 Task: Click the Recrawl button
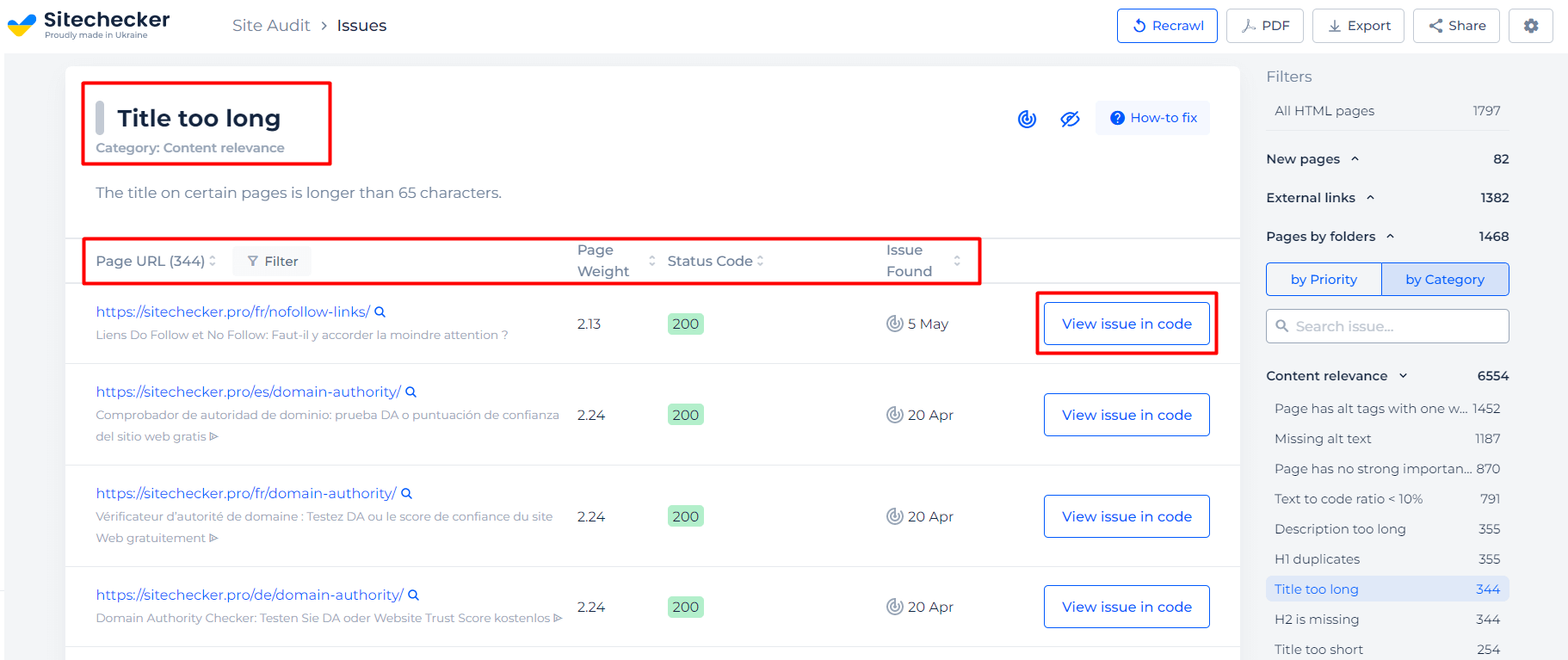(1167, 26)
